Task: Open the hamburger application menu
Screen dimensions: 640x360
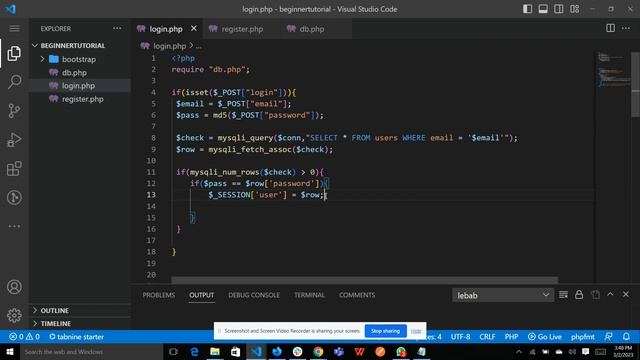Action: 14,29
